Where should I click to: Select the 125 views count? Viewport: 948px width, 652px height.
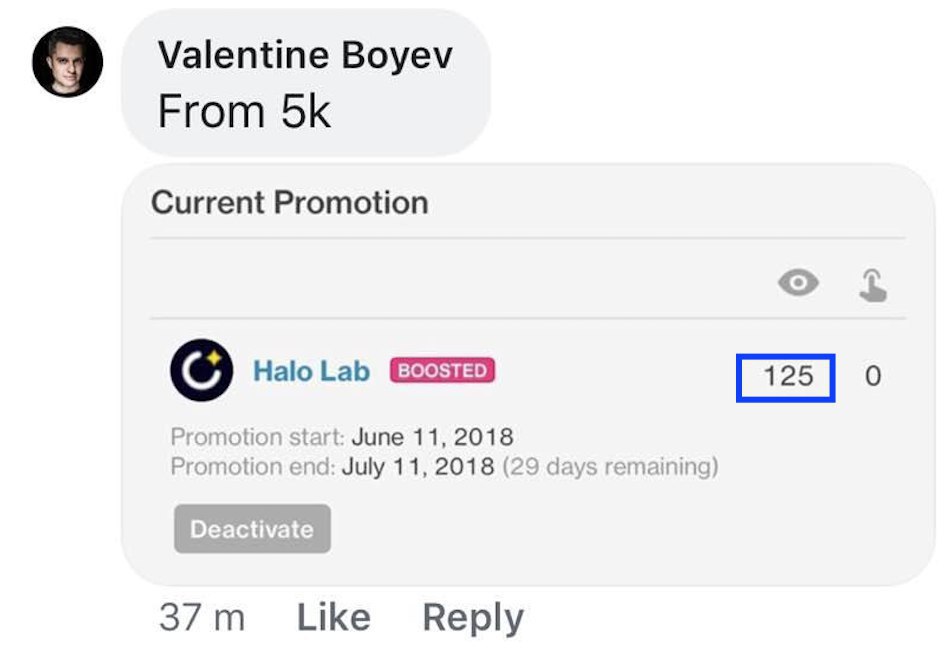[x=786, y=377]
